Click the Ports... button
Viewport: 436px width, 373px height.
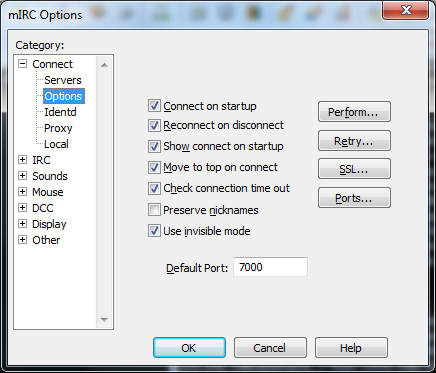click(354, 198)
